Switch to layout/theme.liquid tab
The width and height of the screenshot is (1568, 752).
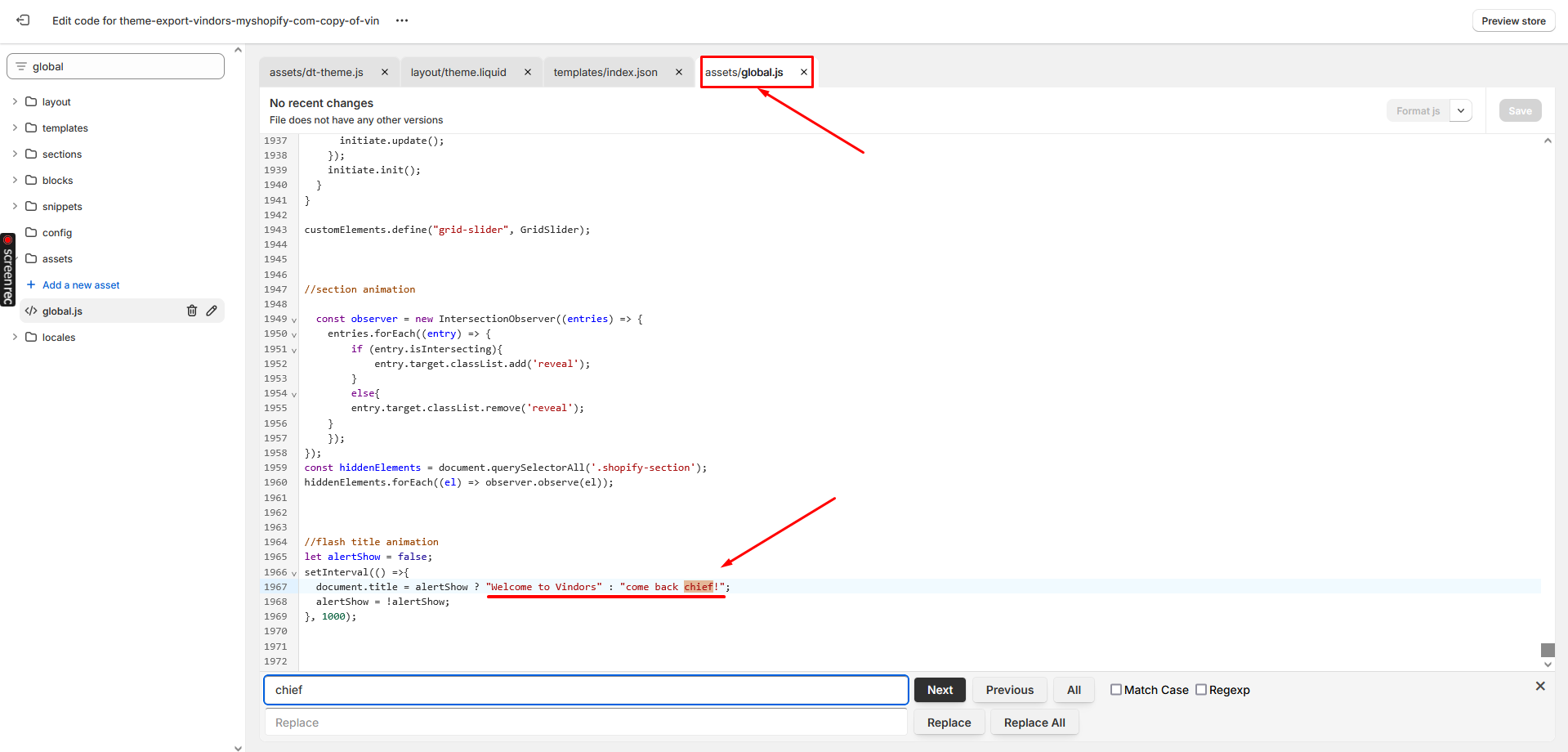coord(458,72)
